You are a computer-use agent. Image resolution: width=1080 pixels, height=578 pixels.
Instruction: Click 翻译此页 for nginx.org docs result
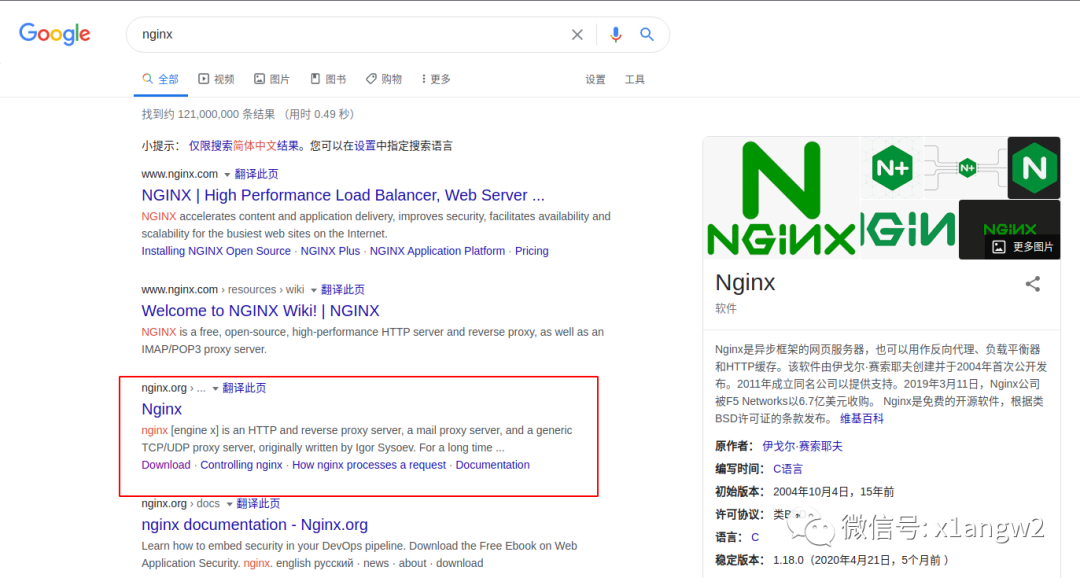(x=258, y=504)
